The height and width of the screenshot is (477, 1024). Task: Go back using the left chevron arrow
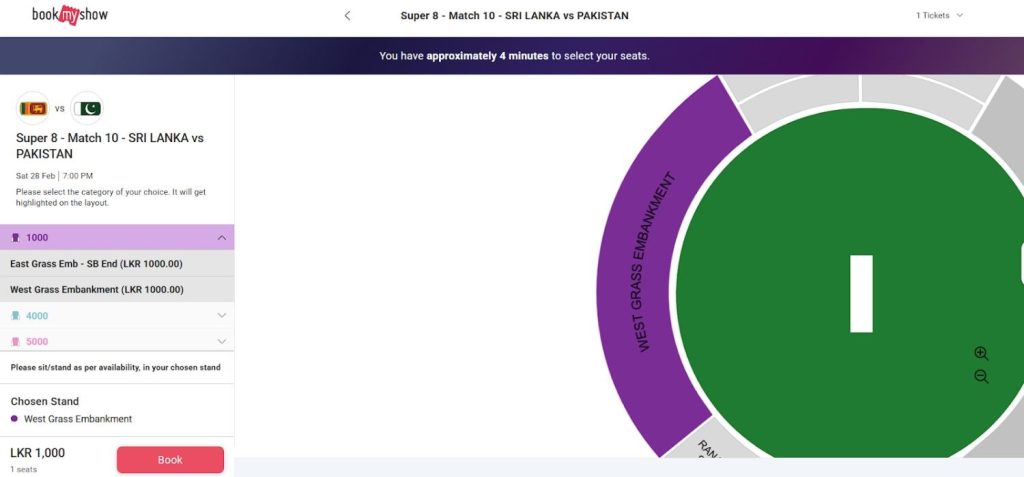coord(347,16)
